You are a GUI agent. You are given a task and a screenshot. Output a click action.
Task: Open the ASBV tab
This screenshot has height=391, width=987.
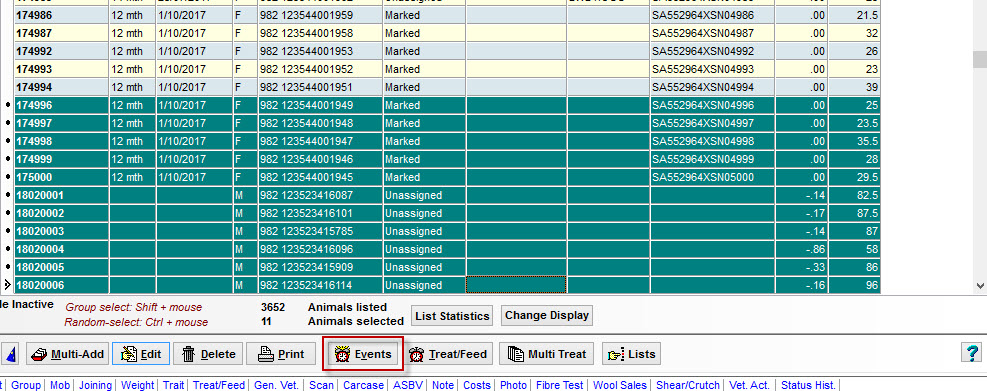409,385
